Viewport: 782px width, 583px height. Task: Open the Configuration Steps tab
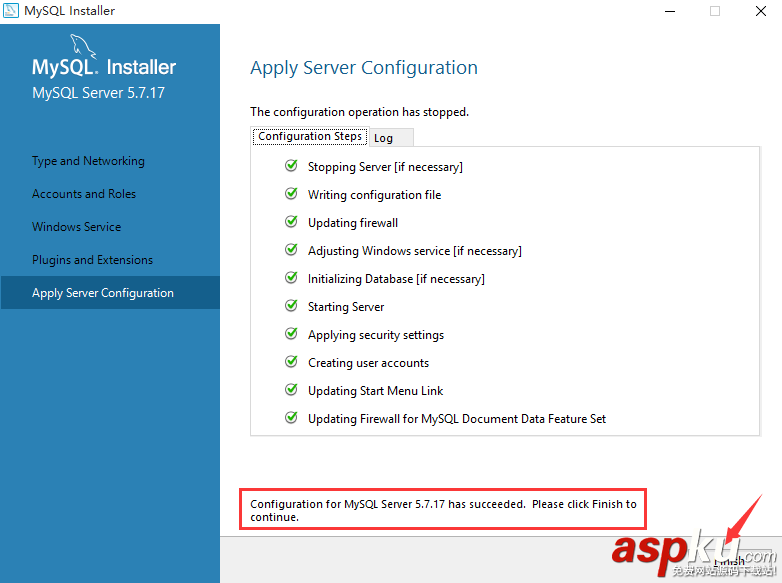click(310, 136)
